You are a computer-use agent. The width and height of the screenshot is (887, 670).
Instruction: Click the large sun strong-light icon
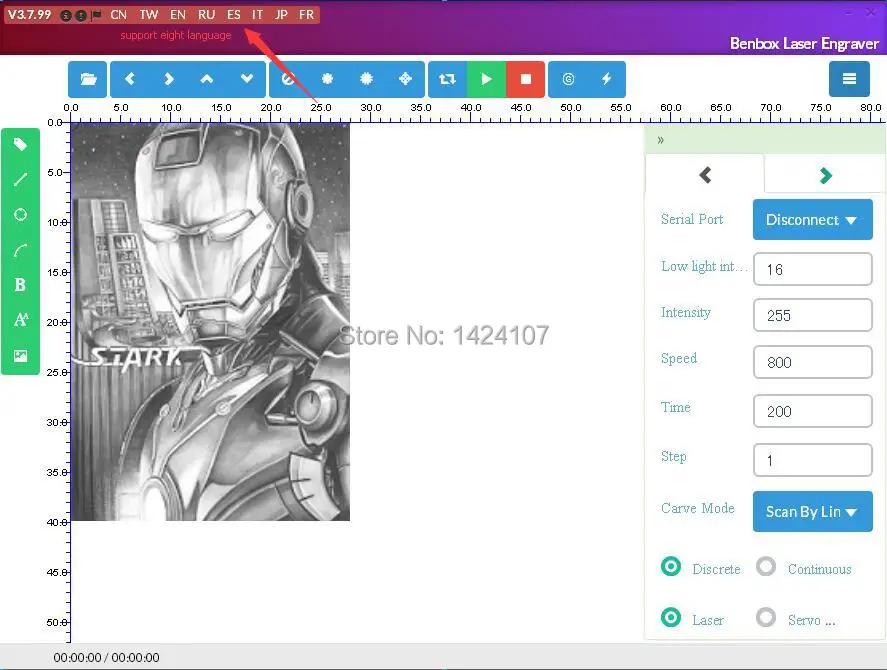click(367, 79)
